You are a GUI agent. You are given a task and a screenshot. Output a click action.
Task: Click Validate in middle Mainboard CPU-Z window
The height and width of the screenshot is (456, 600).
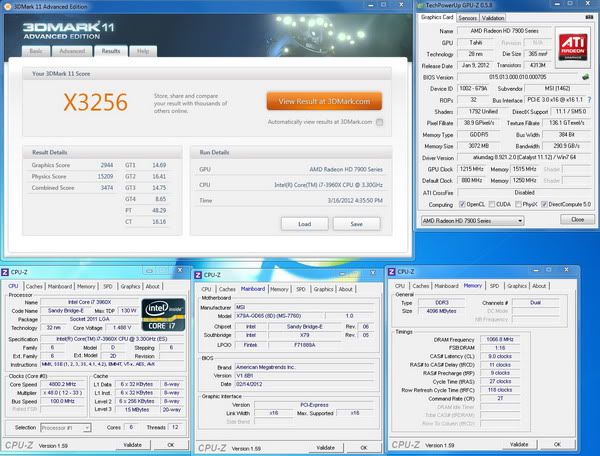pyautogui.click(x=325, y=448)
